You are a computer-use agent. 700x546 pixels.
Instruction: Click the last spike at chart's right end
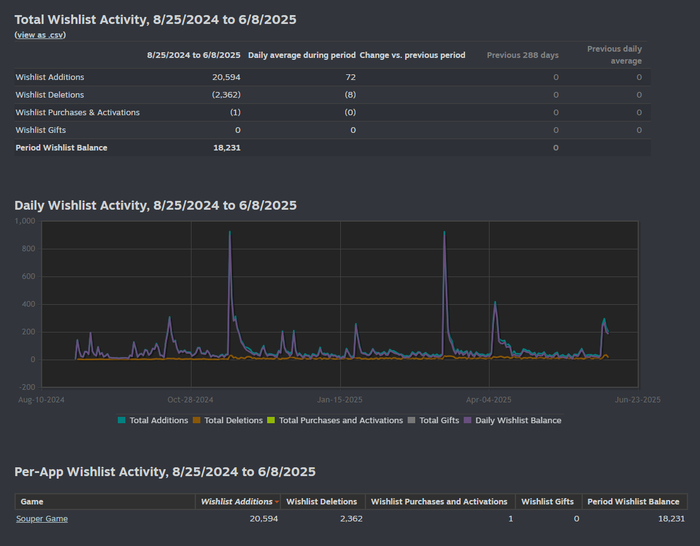[x=604, y=321]
